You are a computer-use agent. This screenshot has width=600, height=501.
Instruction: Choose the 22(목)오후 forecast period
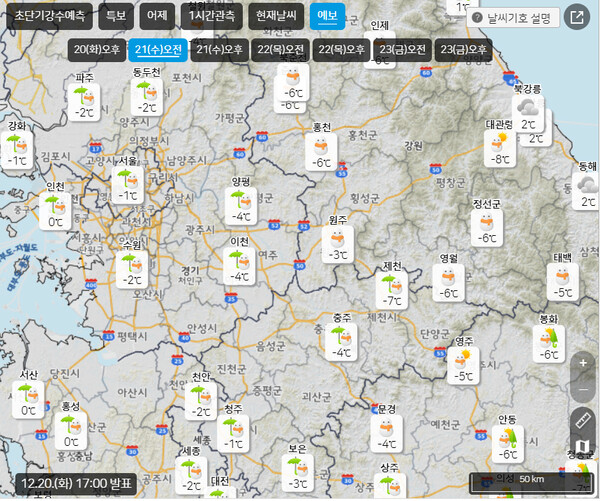pyautogui.click(x=341, y=50)
